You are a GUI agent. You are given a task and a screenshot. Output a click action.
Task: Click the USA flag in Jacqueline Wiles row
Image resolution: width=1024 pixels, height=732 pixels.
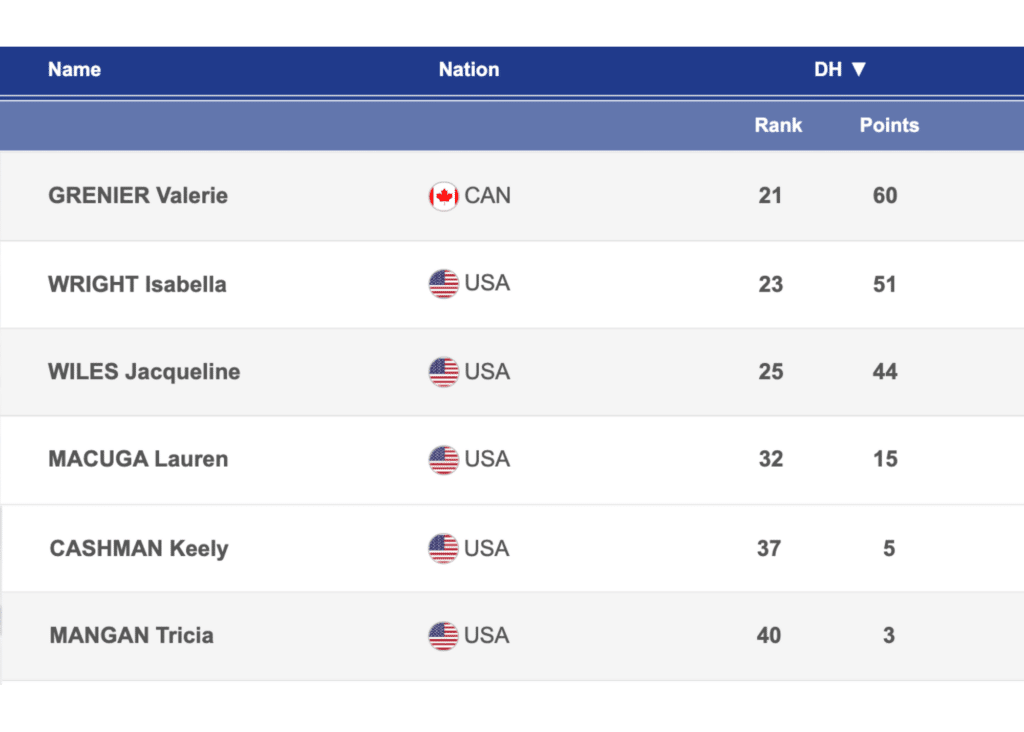point(443,372)
